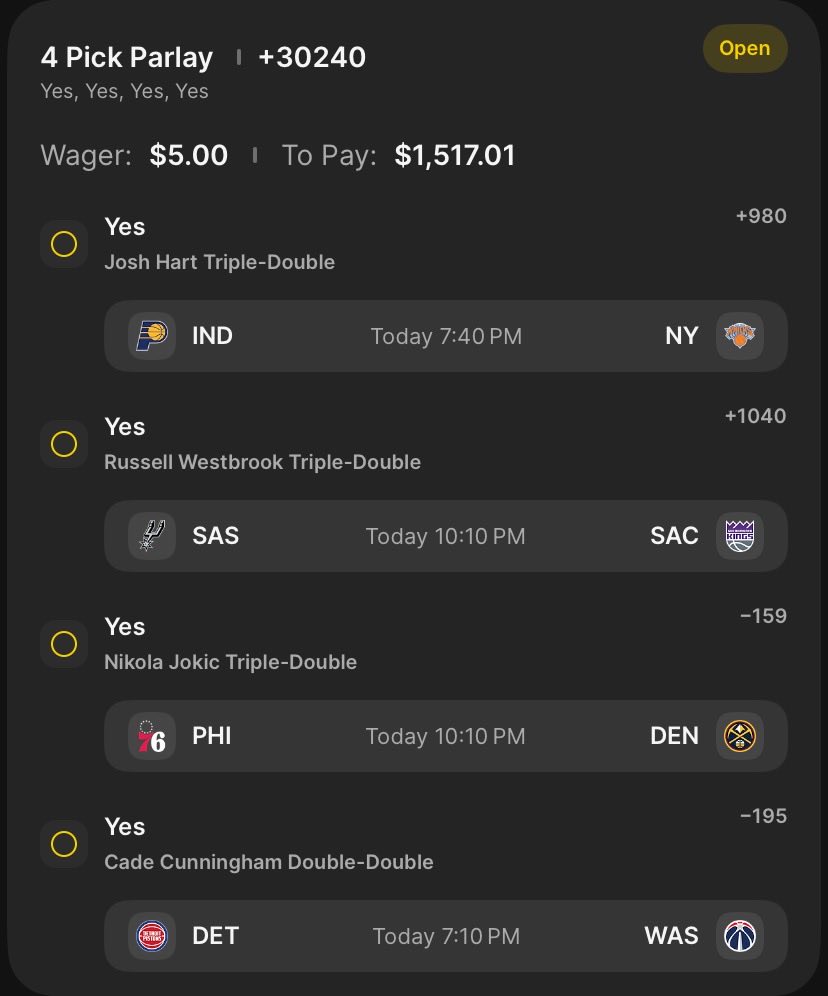Screen dimensions: 828x996
Task: Click the San Antonio Spurs logo
Action: (x=152, y=536)
